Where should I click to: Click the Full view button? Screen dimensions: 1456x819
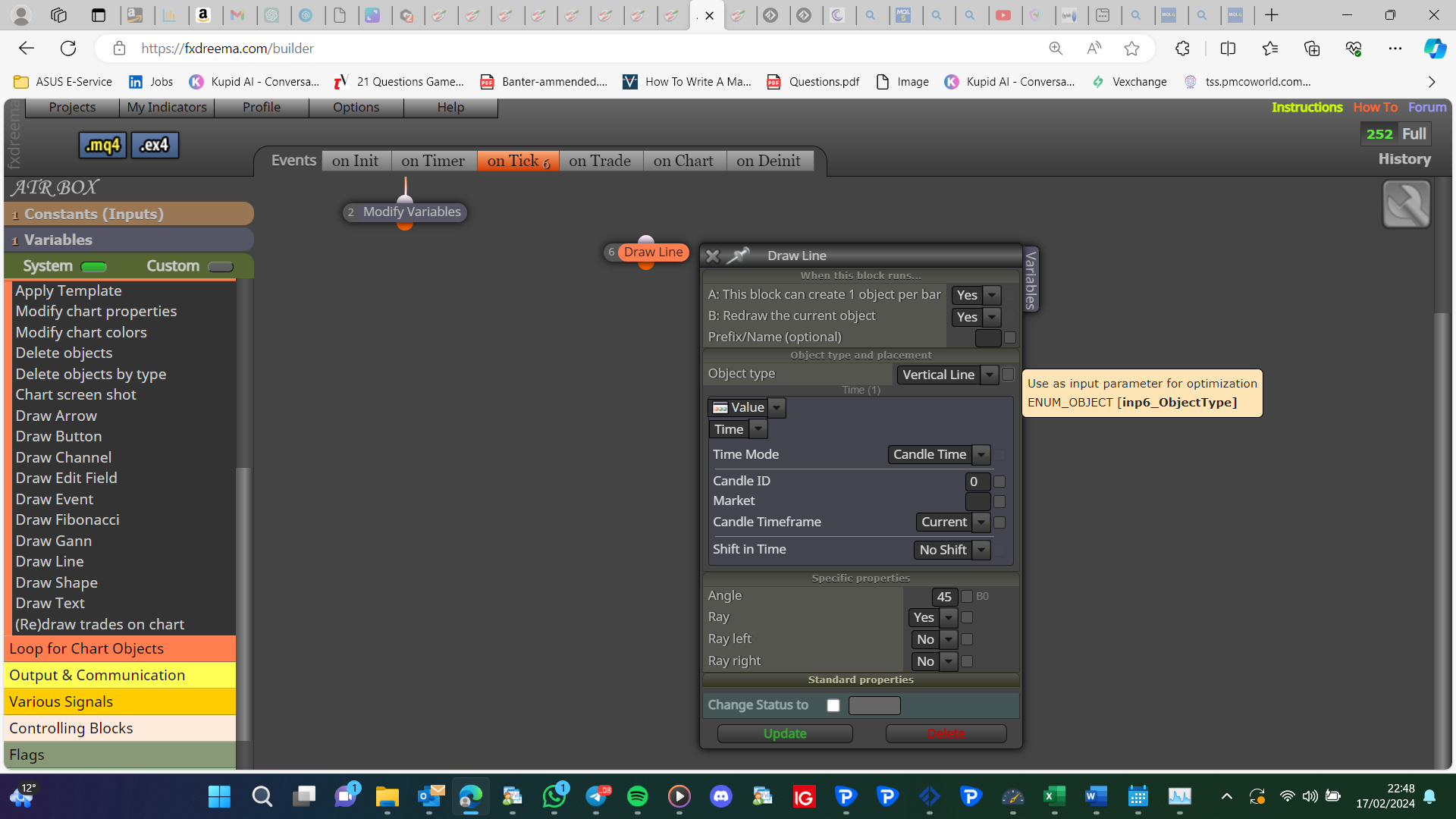[1414, 134]
